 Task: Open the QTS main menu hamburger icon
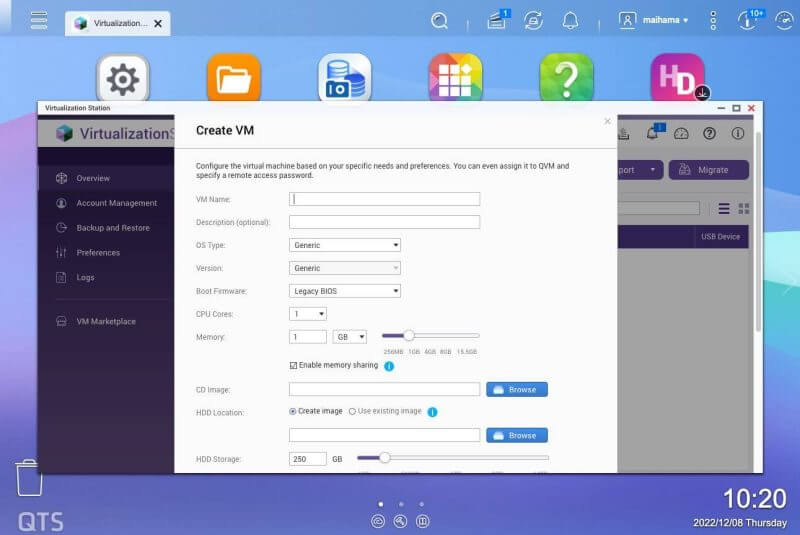(39, 20)
